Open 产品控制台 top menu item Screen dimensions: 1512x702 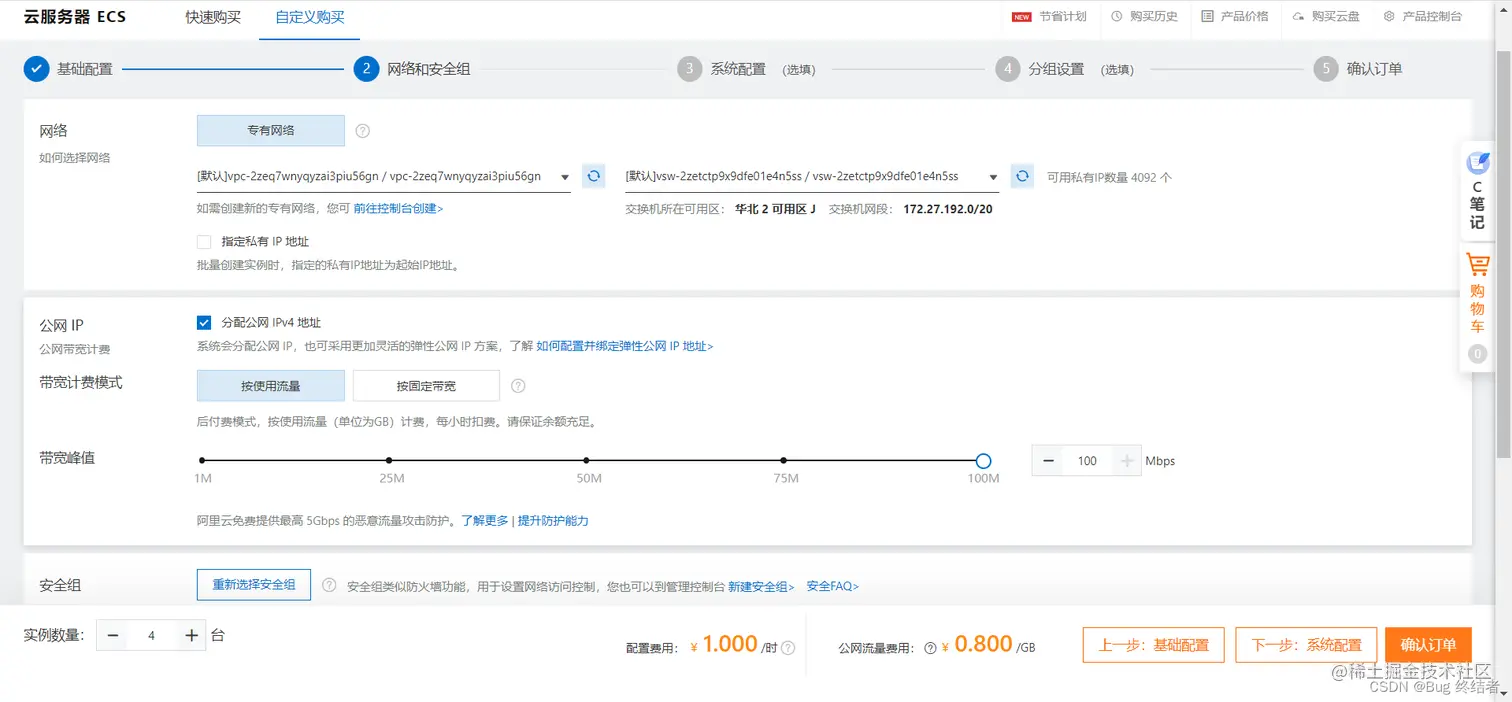tap(1432, 17)
